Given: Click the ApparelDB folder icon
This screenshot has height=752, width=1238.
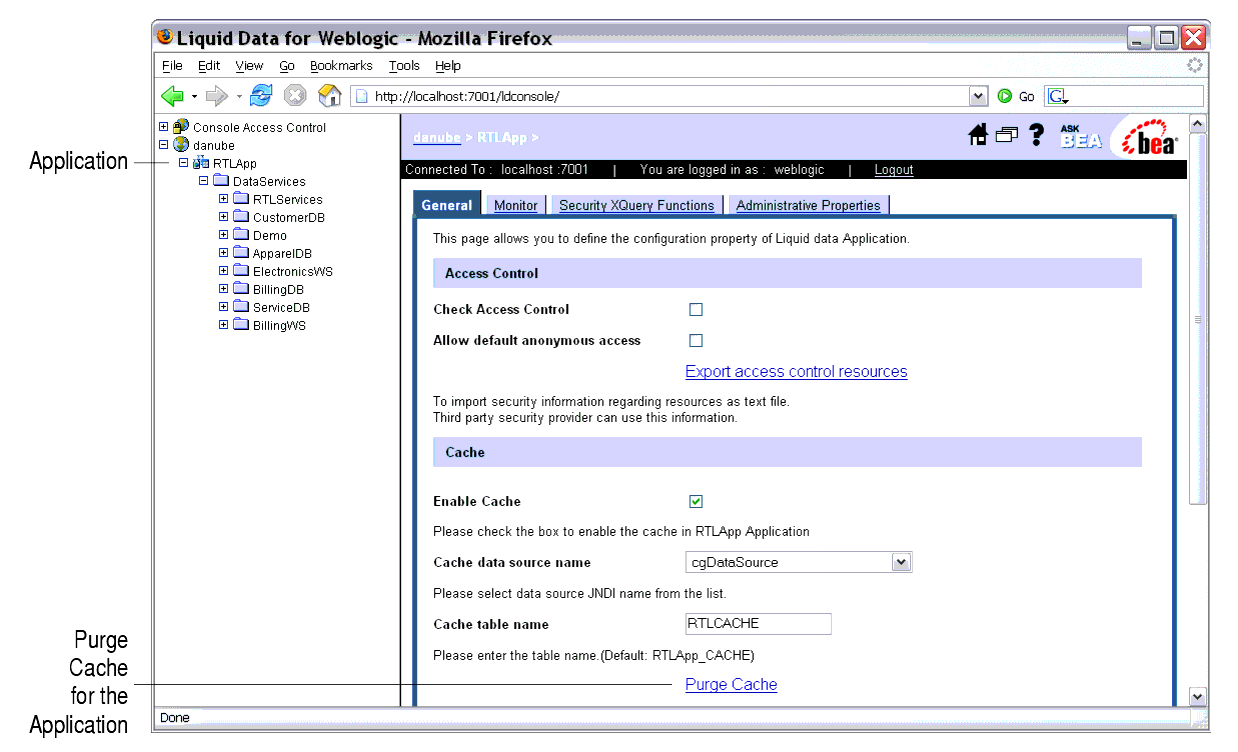Looking at the screenshot, I should (x=241, y=253).
